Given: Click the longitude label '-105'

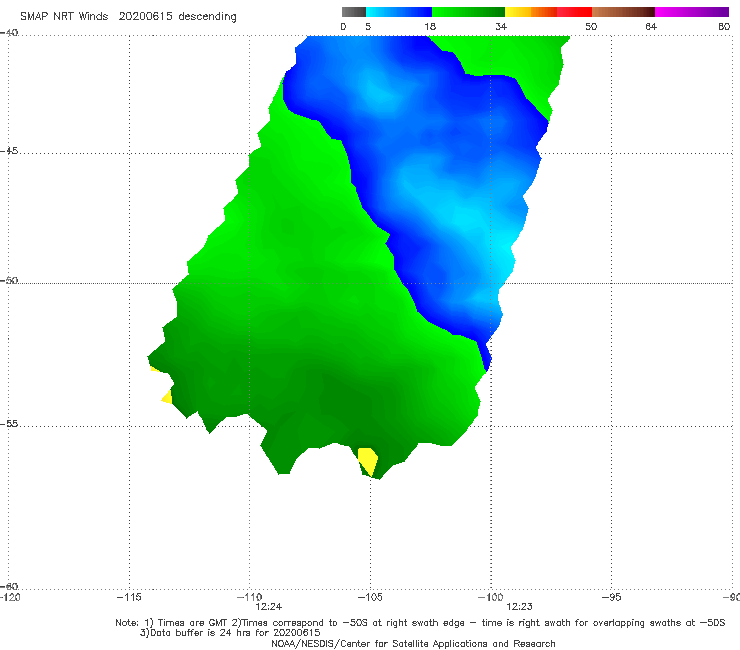Looking at the screenshot, I should point(370,597).
